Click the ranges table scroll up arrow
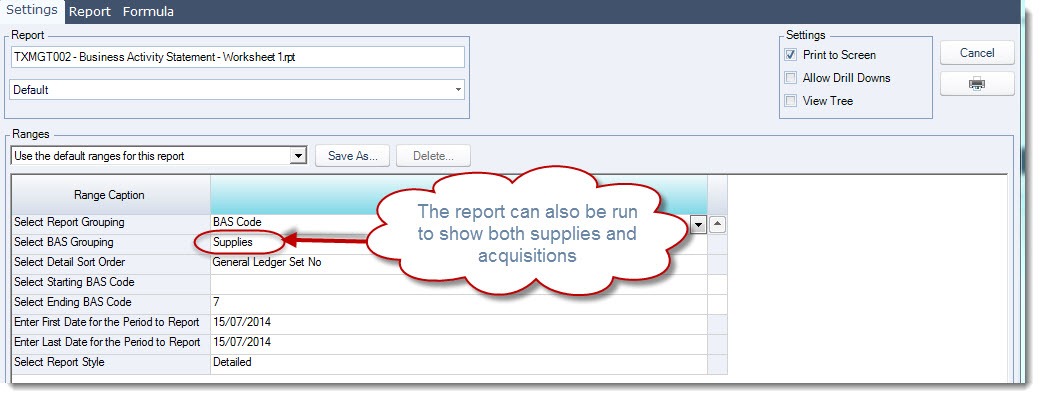1040x398 pixels. pos(717,225)
